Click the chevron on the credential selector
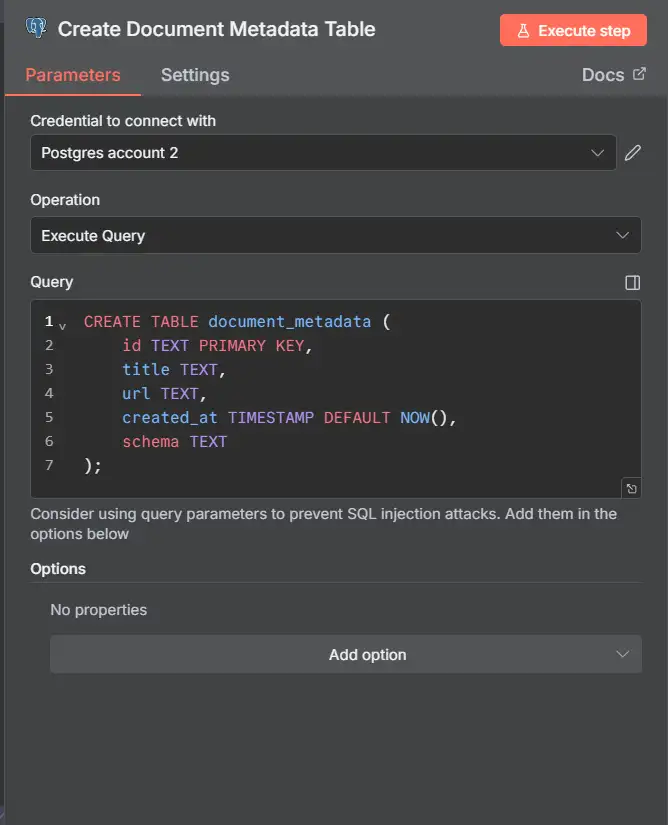The width and height of the screenshot is (668, 825). 598,152
